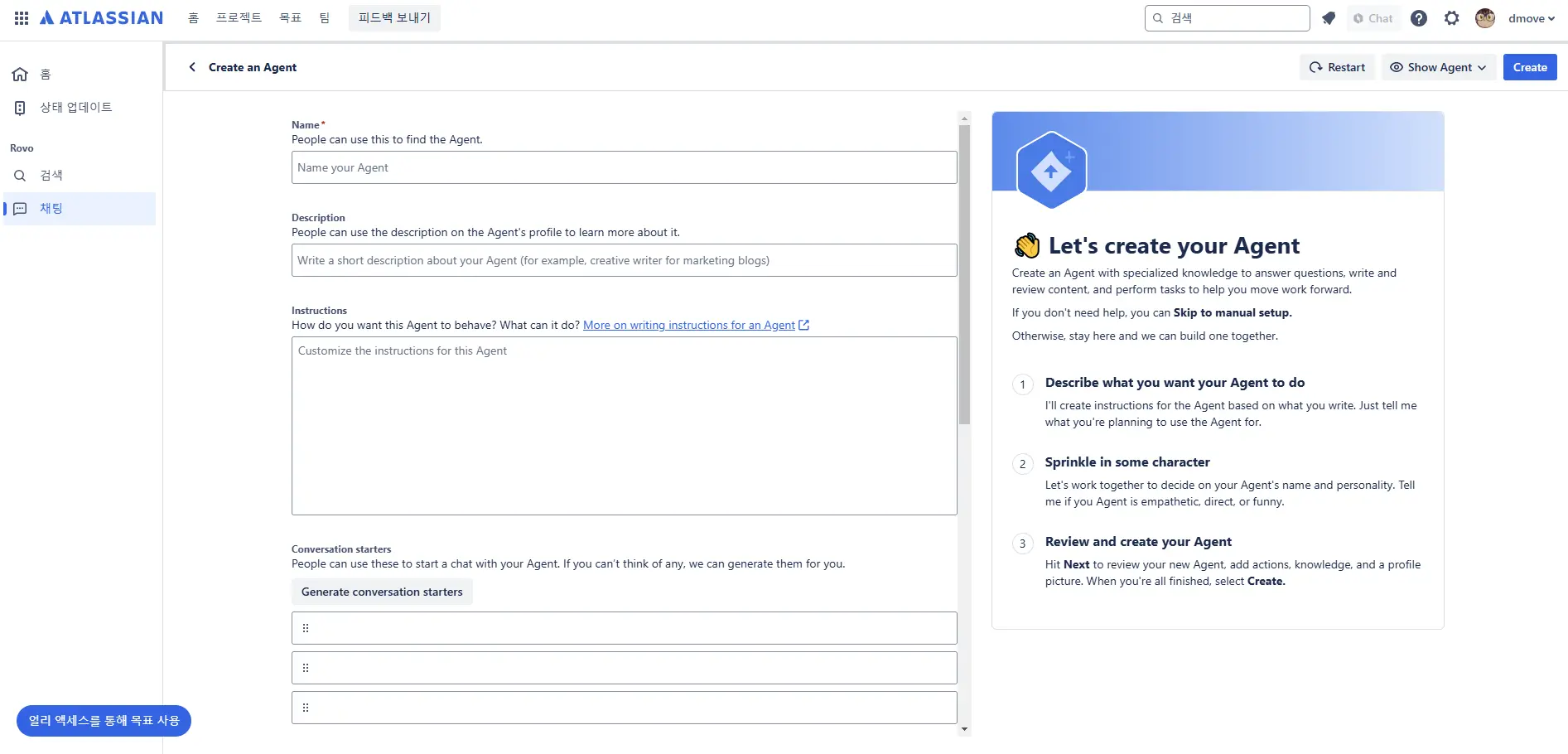Image resolution: width=1568 pixels, height=754 pixels.
Task: Toggle Show Agent visibility
Action: tap(1430, 67)
